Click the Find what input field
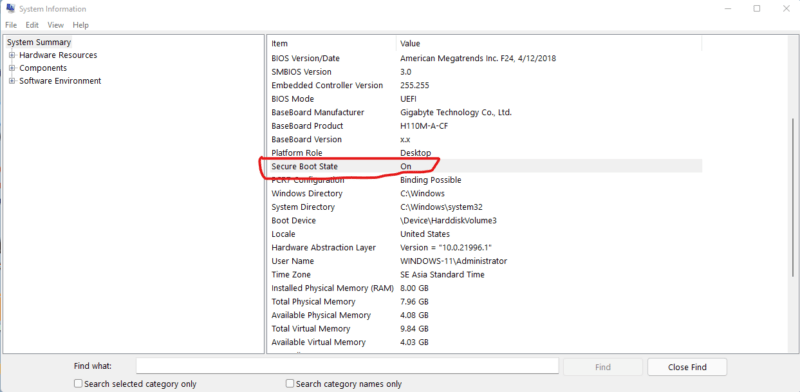Screen dimensions: 800x392 click(x=347, y=366)
